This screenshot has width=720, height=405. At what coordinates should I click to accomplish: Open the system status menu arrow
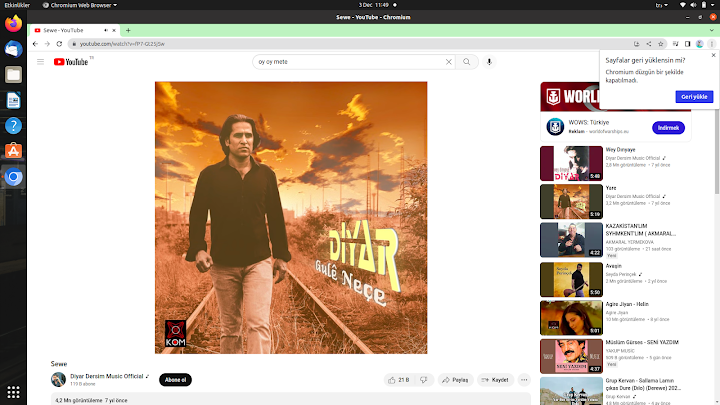713,5
